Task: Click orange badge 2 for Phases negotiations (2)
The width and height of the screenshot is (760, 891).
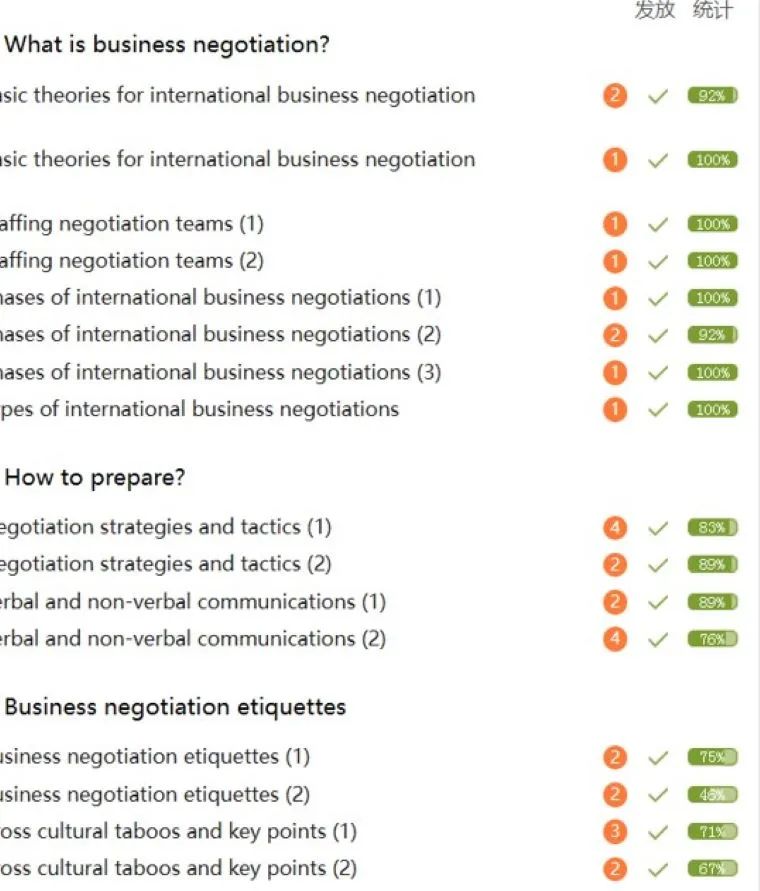Action: pyautogui.click(x=614, y=335)
